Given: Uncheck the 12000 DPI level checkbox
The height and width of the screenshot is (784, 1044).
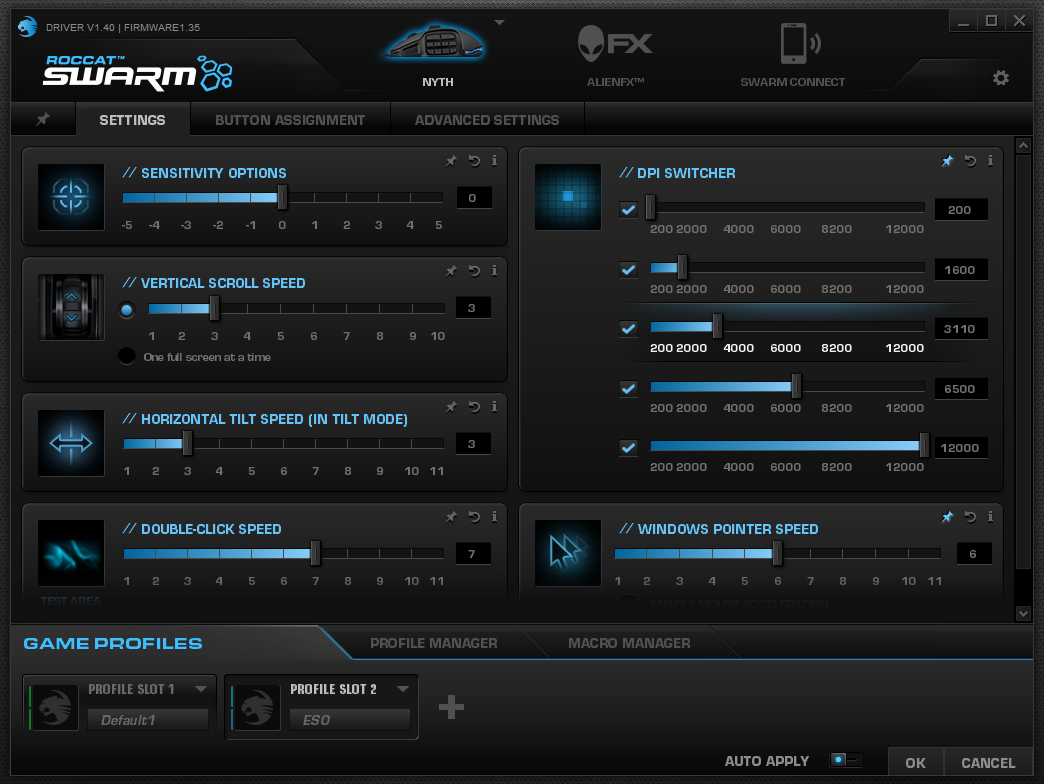Looking at the screenshot, I should pos(628,447).
